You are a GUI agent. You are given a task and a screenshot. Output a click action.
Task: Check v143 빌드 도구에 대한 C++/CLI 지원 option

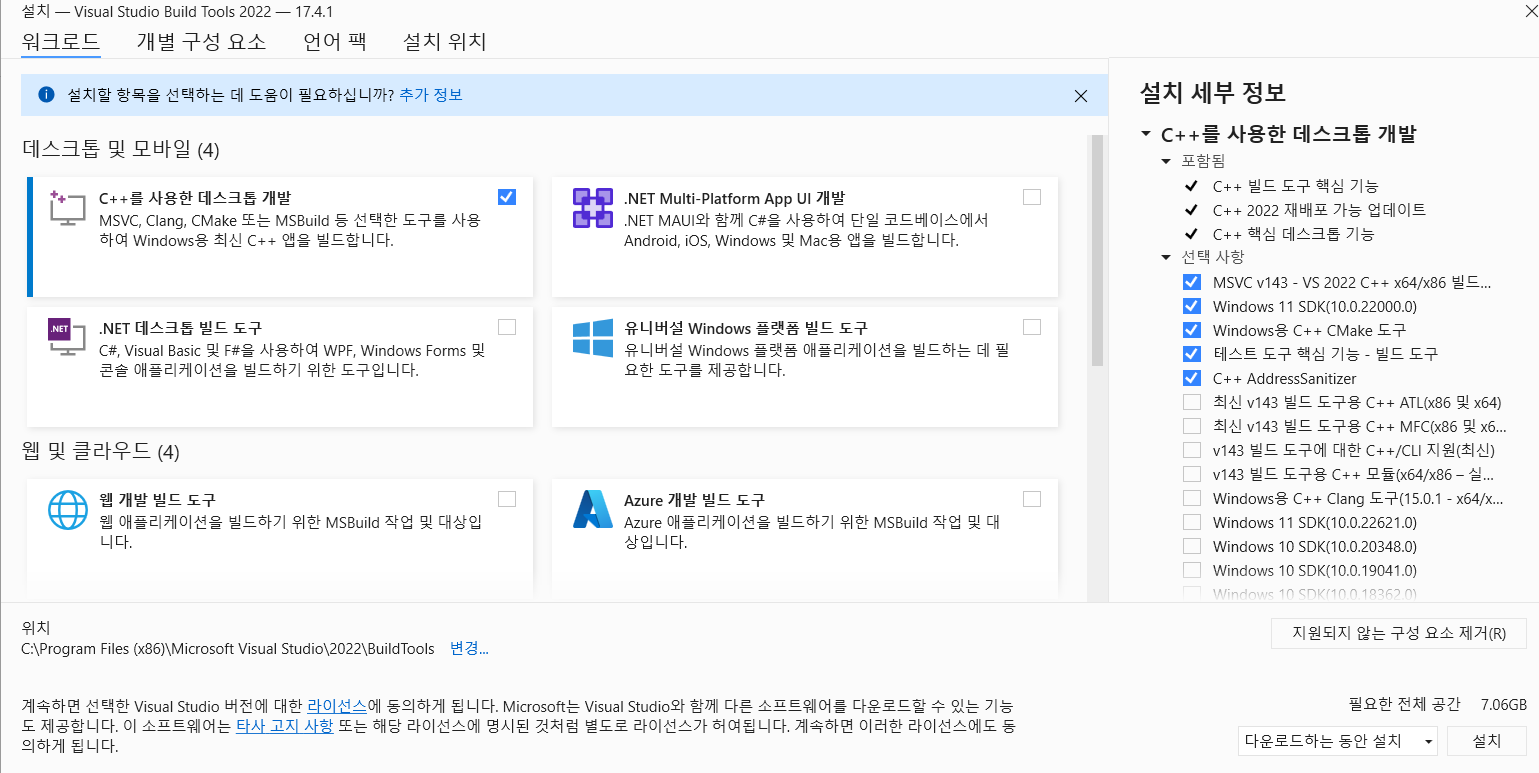(x=1191, y=450)
